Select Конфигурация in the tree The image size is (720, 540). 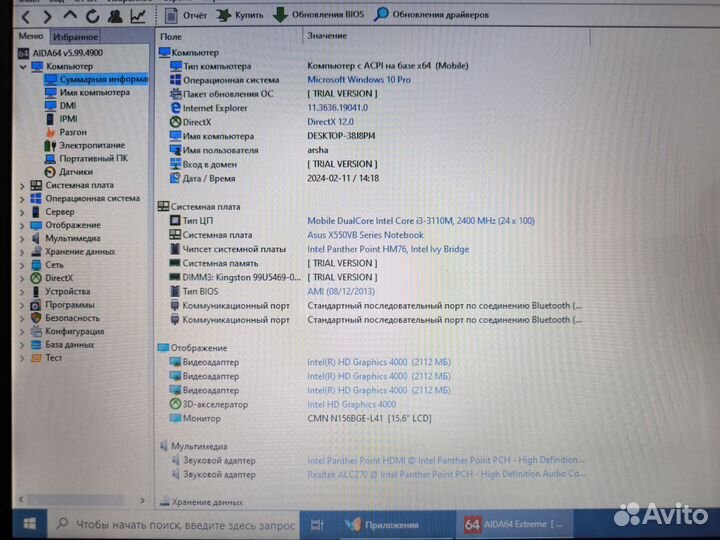[67, 332]
